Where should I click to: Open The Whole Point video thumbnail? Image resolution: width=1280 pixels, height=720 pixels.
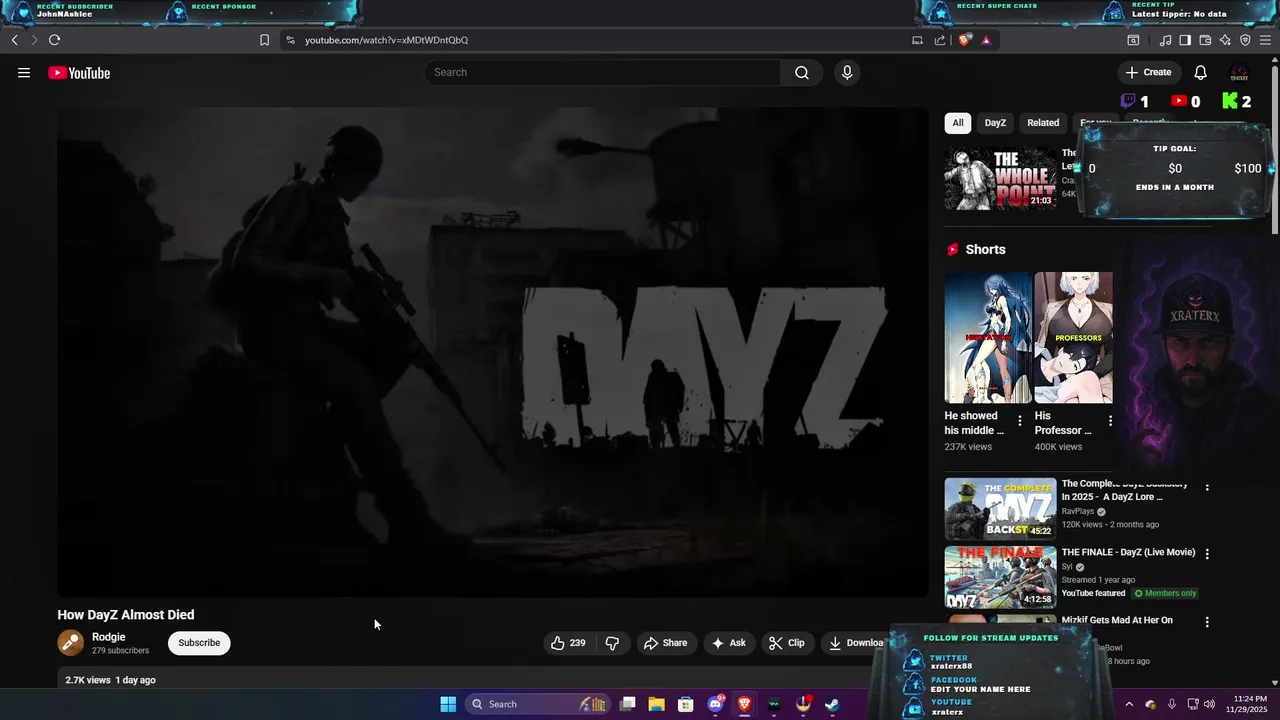click(1000, 179)
